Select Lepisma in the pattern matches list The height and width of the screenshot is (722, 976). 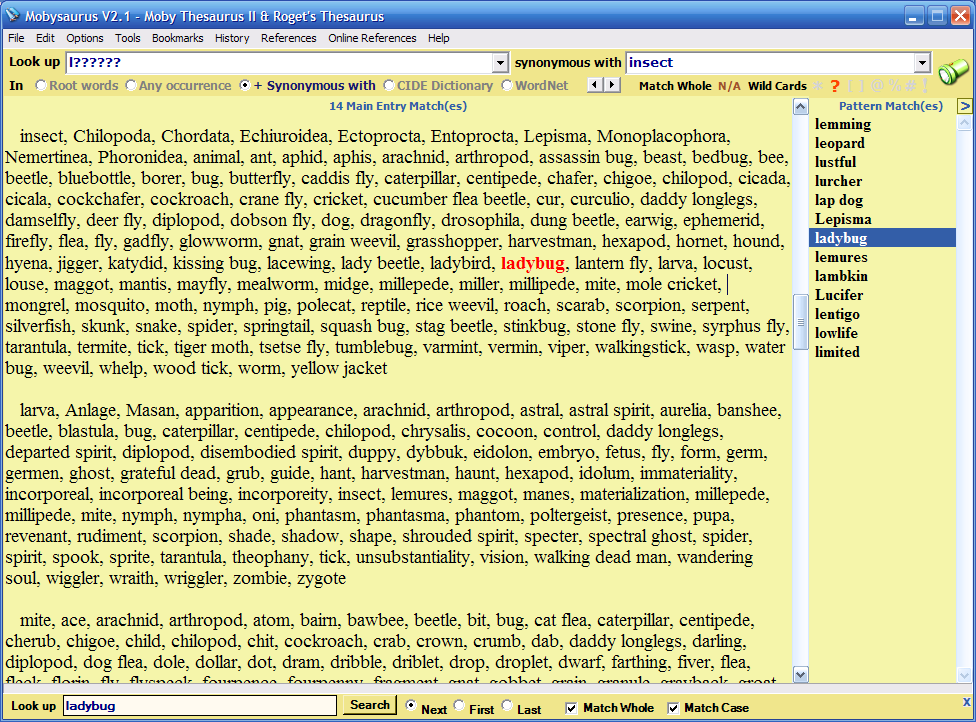(x=843, y=219)
